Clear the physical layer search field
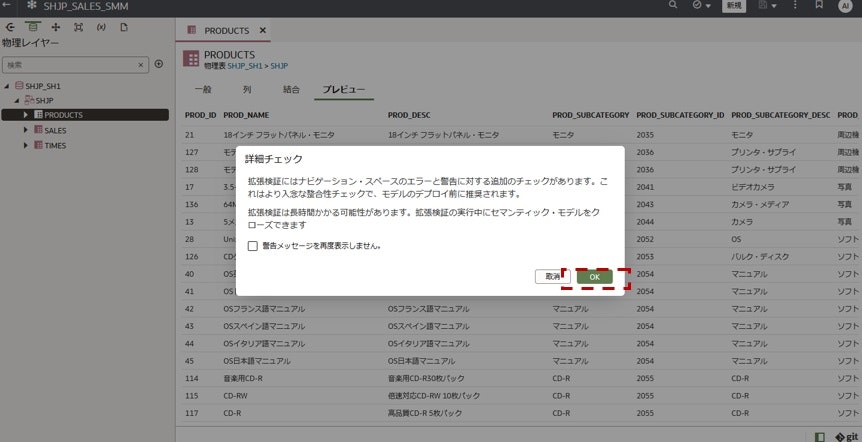862x442 pixels. pyautogui.click(x=141, y=65)
